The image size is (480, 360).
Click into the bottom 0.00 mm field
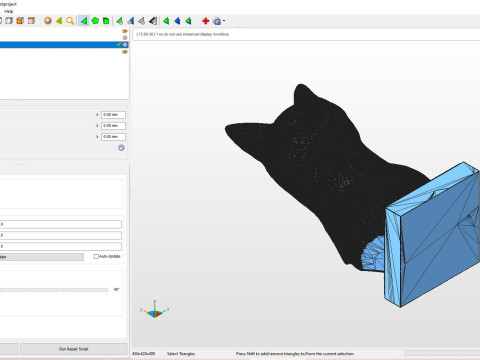pos(113,137)
